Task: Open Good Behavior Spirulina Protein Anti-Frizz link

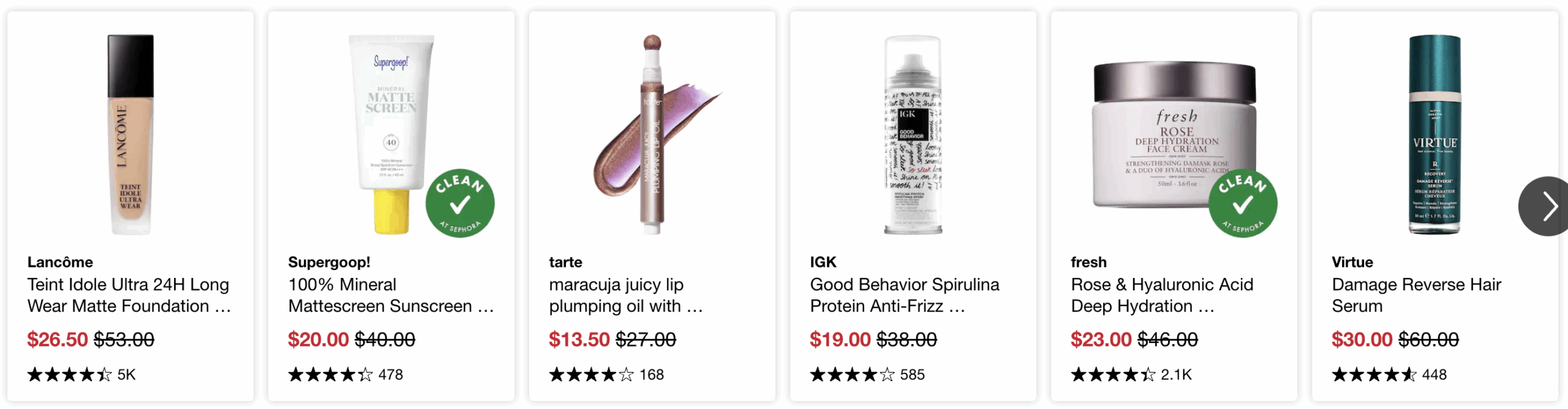Action: pyautogui.click(x=904, y=295)
